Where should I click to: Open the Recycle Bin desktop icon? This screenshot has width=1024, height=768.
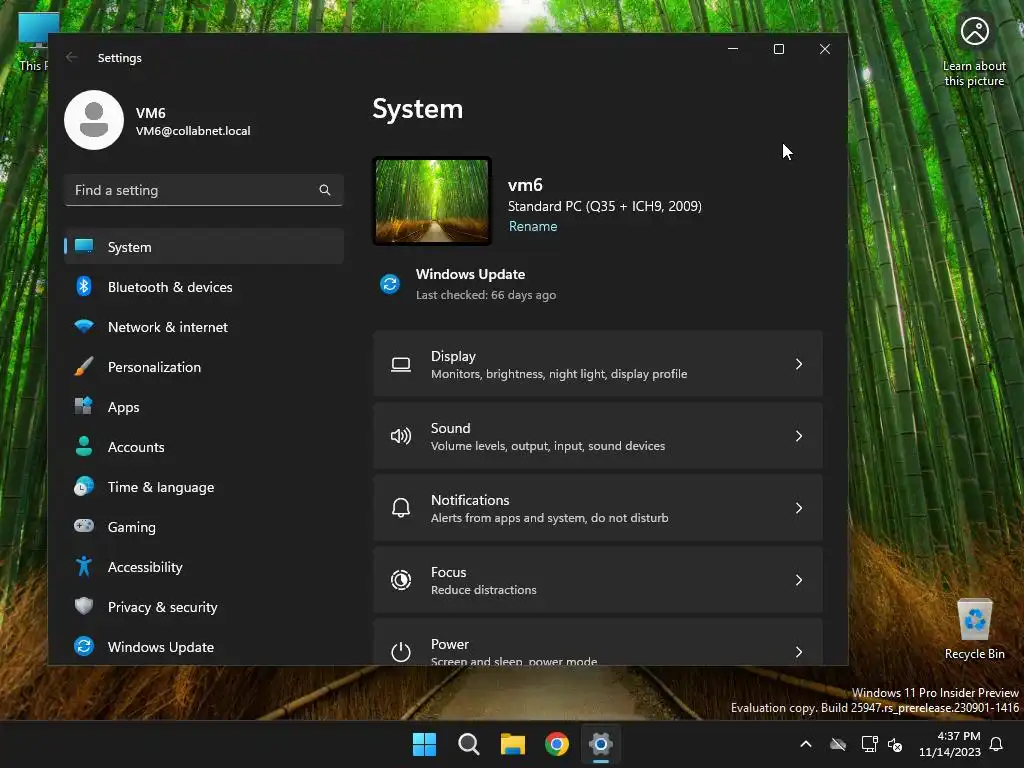(974, 629)
